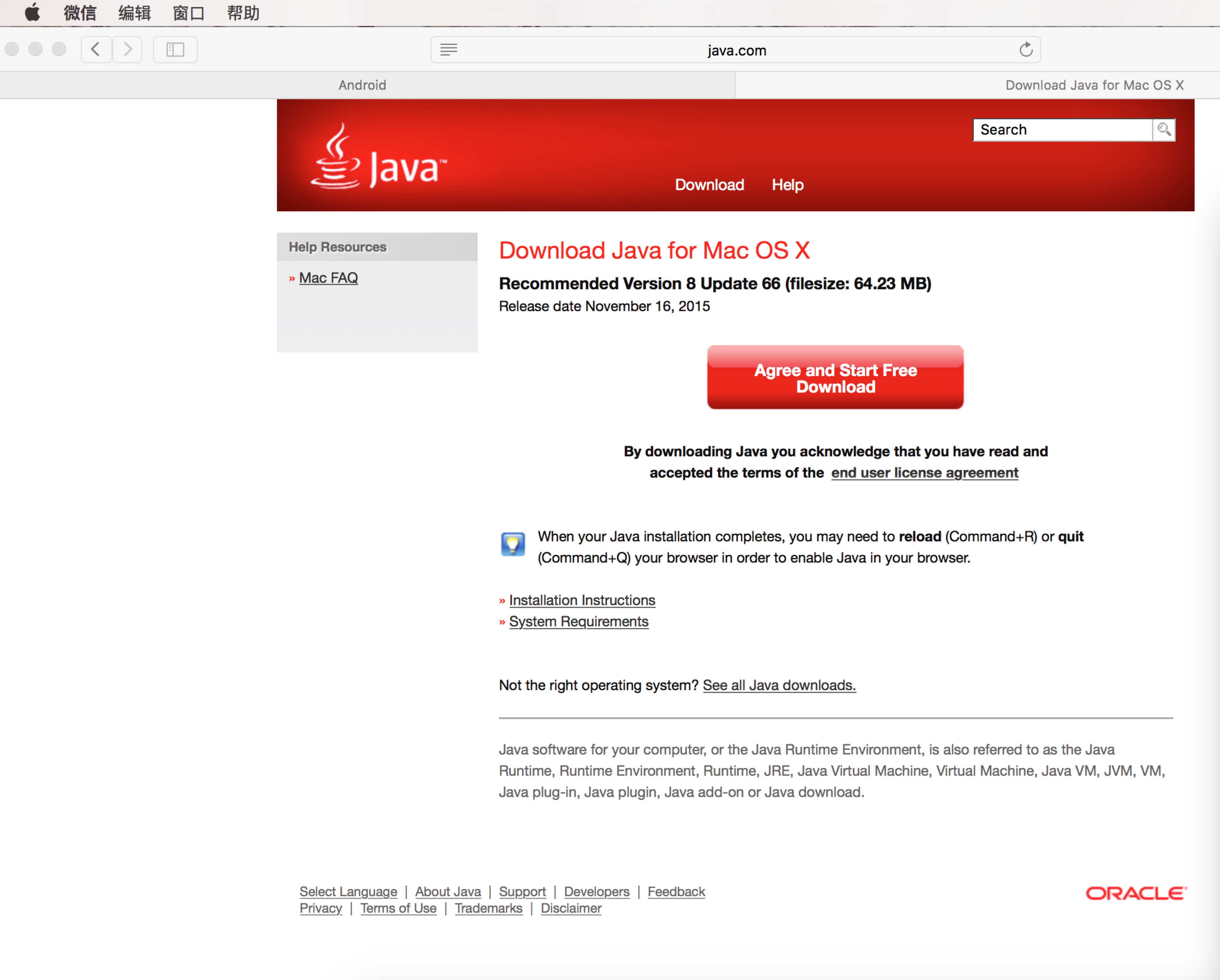
Task: Click the Download Java for Mac OS X heading
Action: pos(654,250)
